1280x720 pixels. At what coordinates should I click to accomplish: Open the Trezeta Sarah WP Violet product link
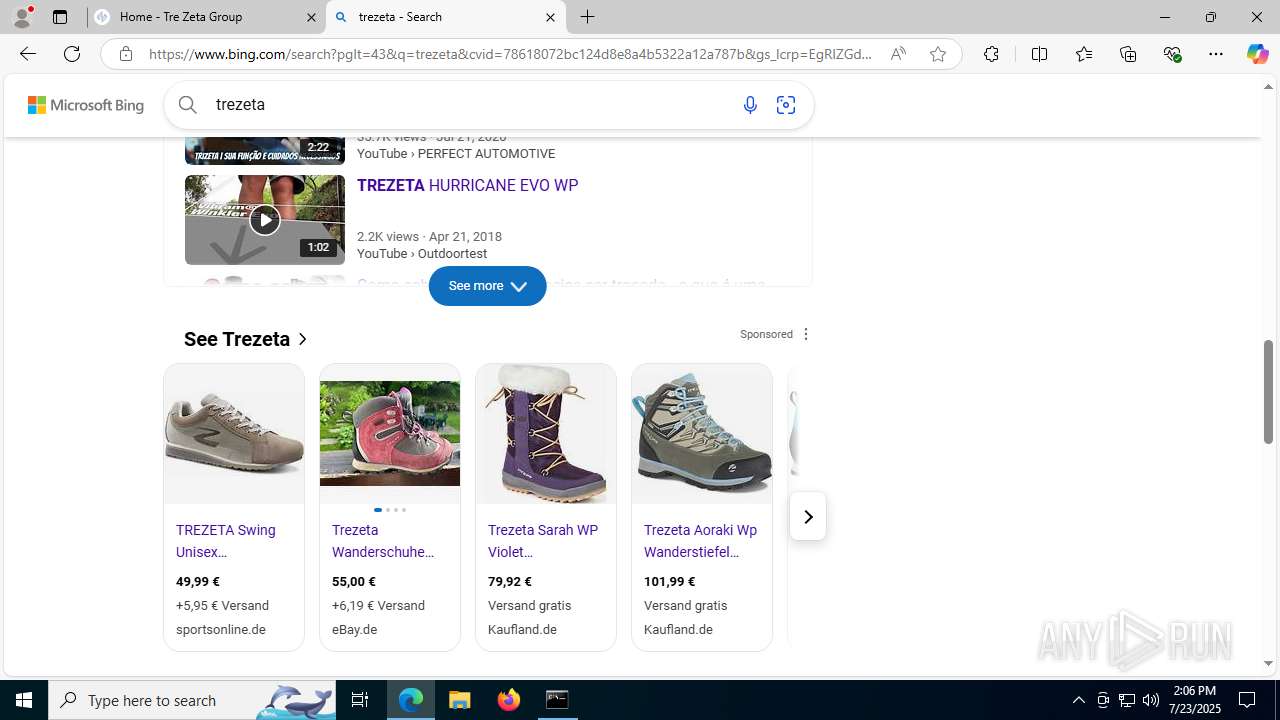point(543,541)
